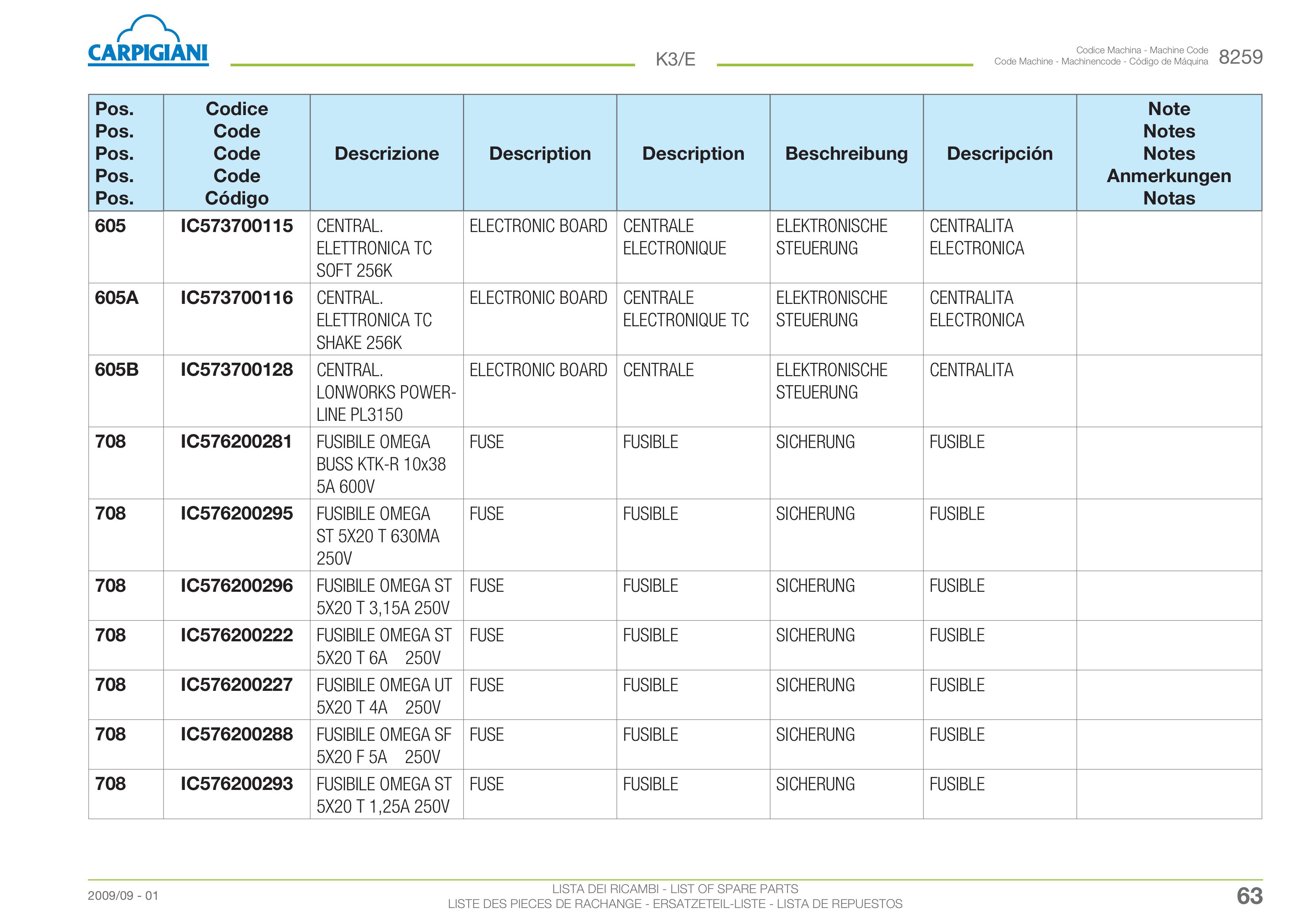Click page number 63
The width and height of the screenshot is (1307, 924).
coord(1250,896)
